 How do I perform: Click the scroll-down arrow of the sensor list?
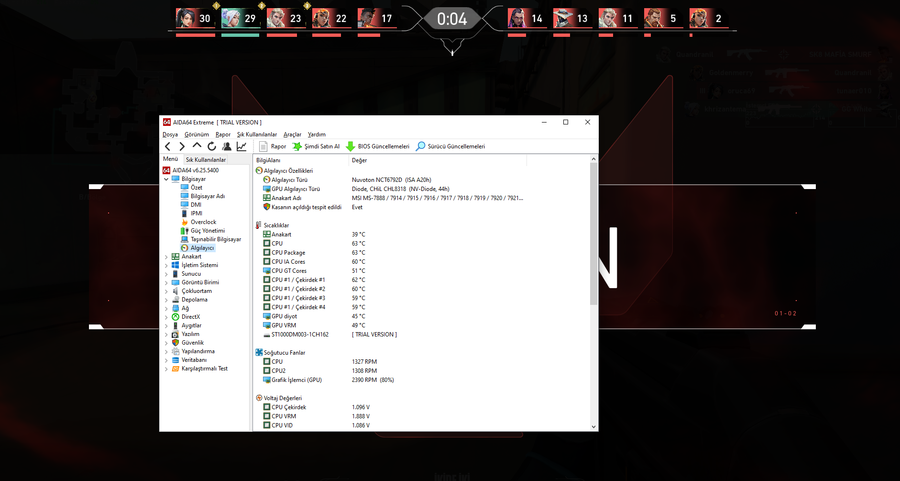pyautogui.click(x=593, y=426)
